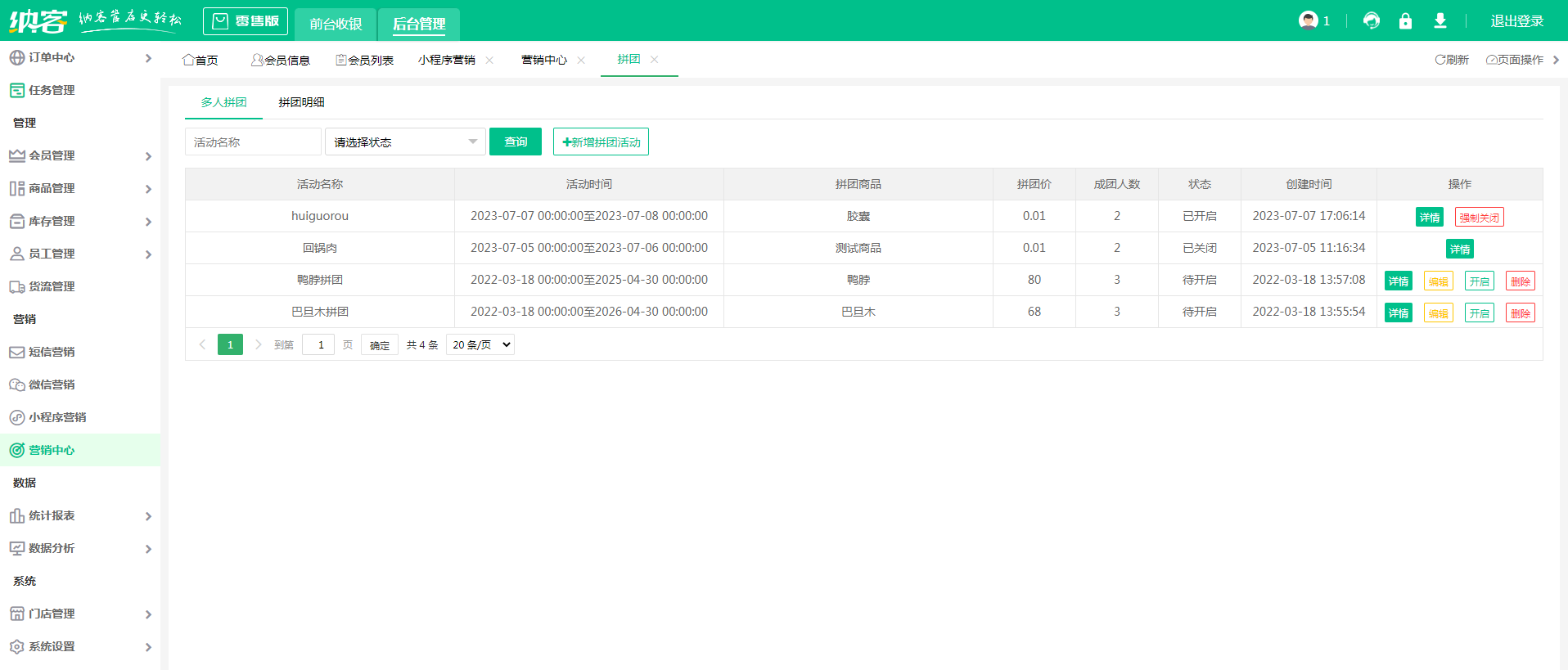Switch to the 拼团明细 tab

point(301,102)
